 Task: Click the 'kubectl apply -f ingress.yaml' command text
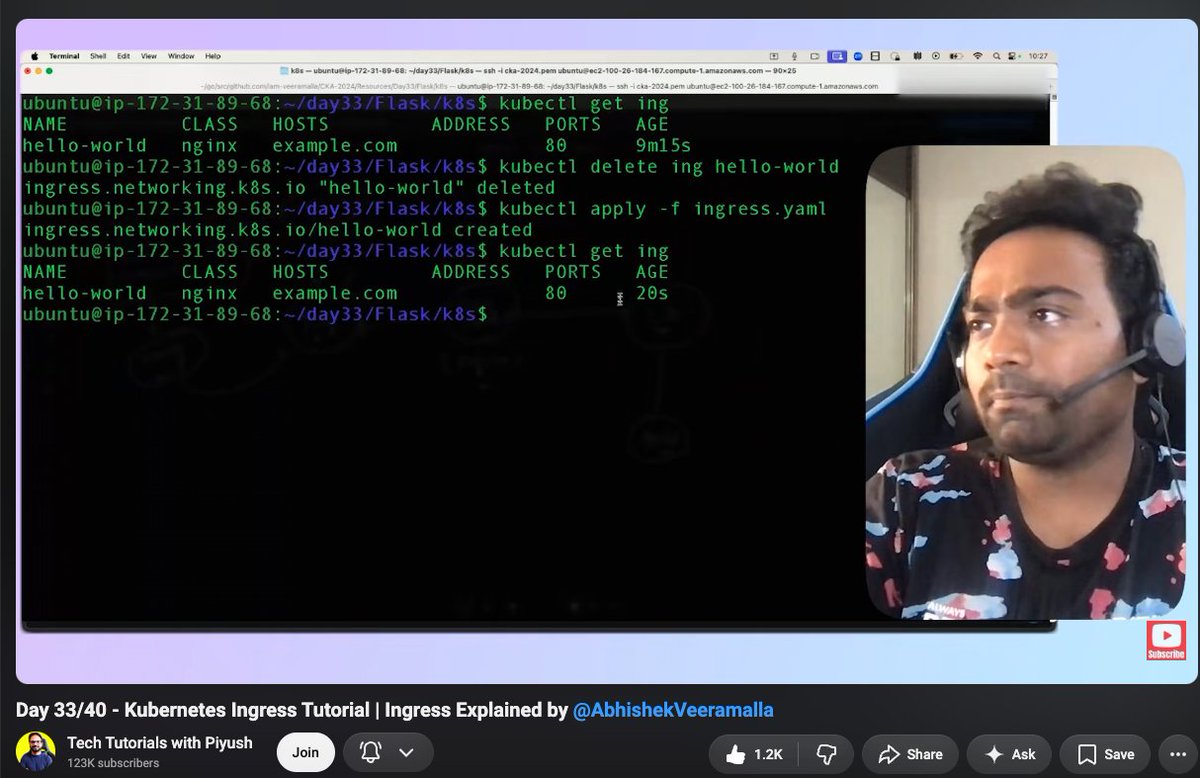coord(663,208)
